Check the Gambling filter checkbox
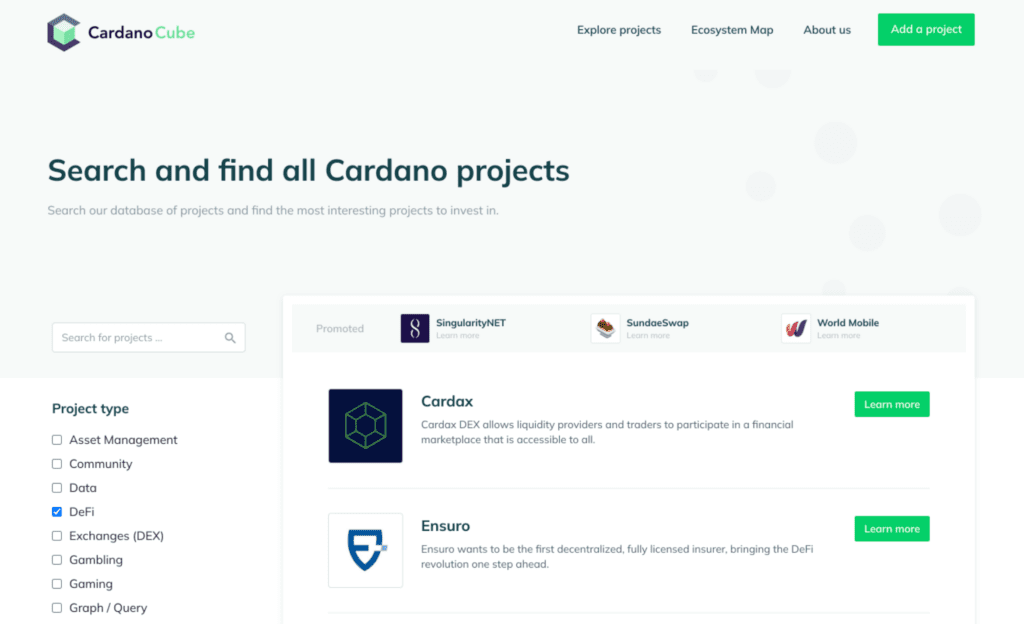The width and height of the screenshot is (1024, 624). (x=57, y=560)
